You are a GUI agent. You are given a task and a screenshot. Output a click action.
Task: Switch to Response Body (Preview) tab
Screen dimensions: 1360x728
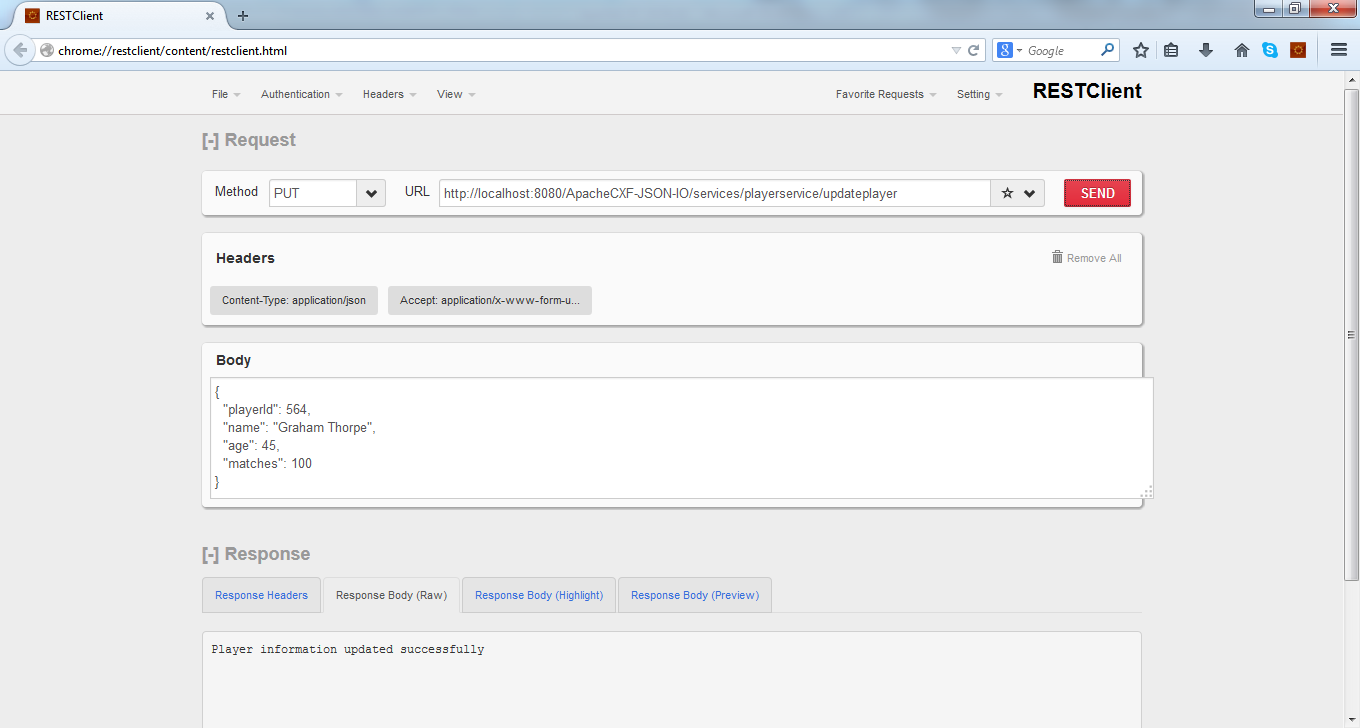click(695, 595)
